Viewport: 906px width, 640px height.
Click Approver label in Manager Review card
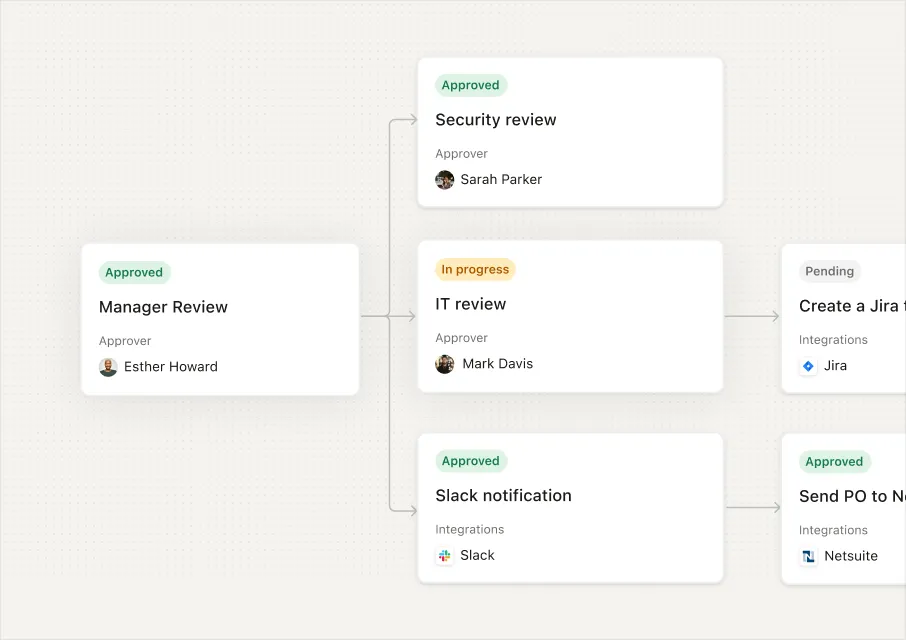tap(125, 341)
